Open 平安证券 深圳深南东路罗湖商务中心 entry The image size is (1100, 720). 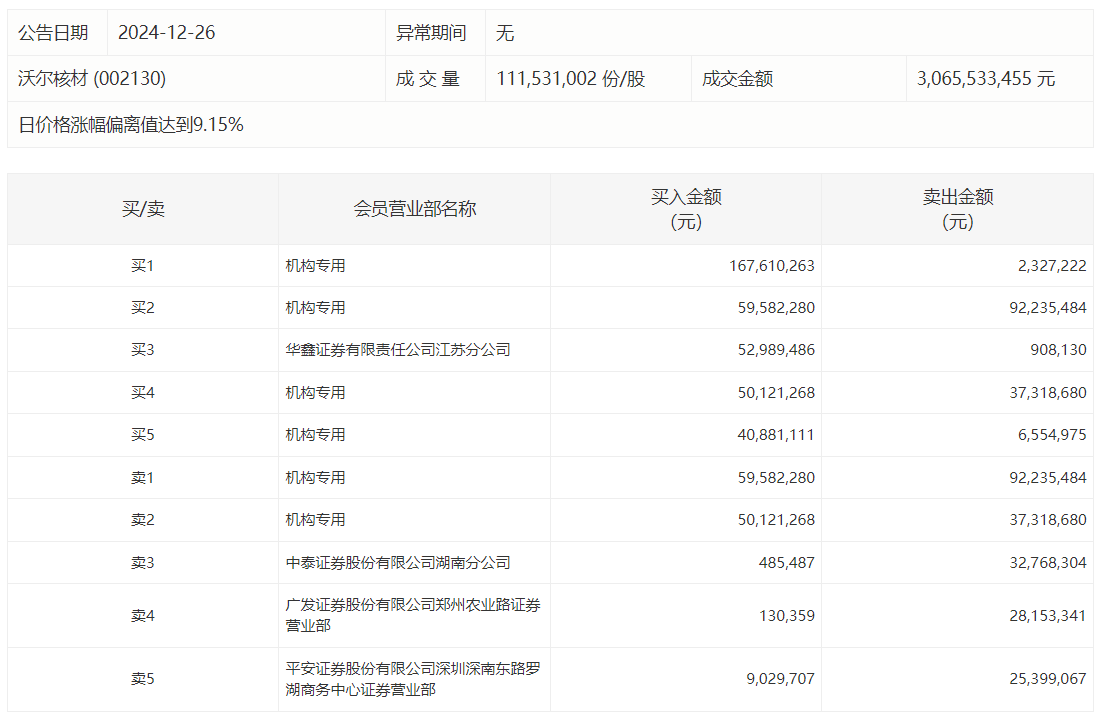[412, 679]
